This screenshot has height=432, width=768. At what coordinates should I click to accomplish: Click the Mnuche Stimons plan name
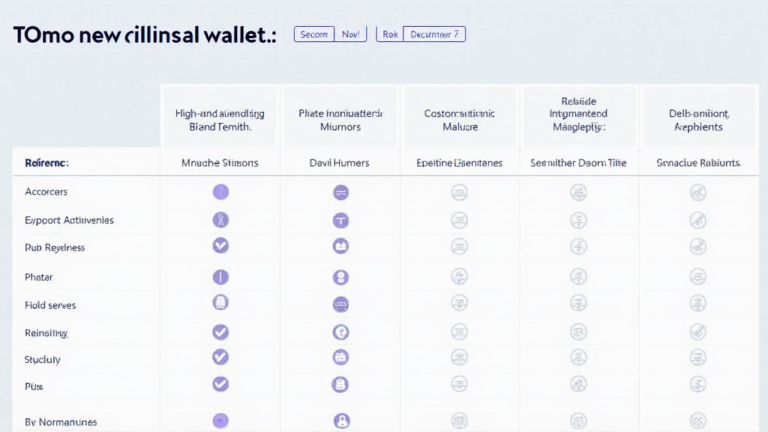click(x=220, y=162)
